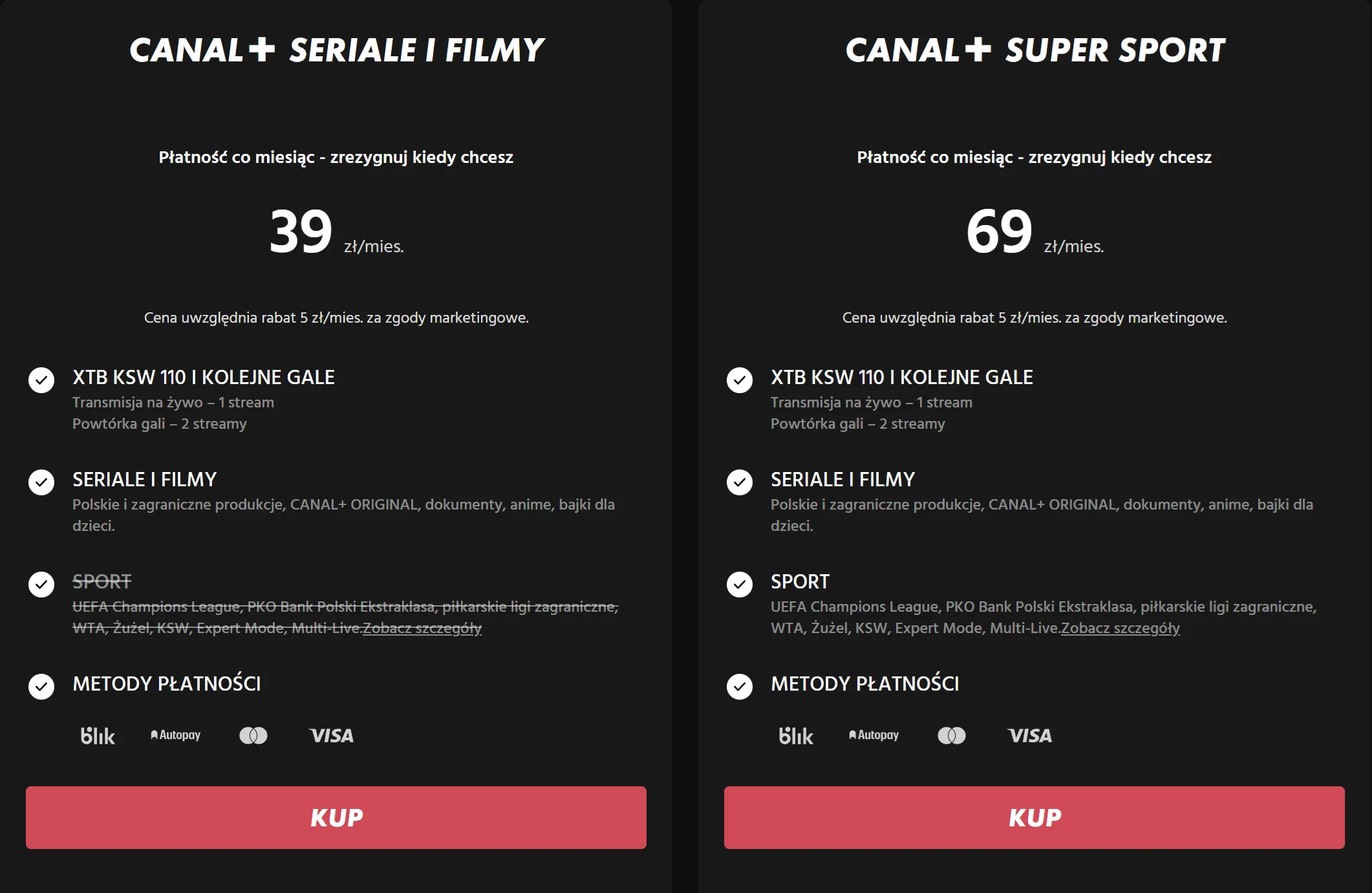Click checkmark beside struck-through SPORT in left plan
1372x893 pixels.
point(41,585)
